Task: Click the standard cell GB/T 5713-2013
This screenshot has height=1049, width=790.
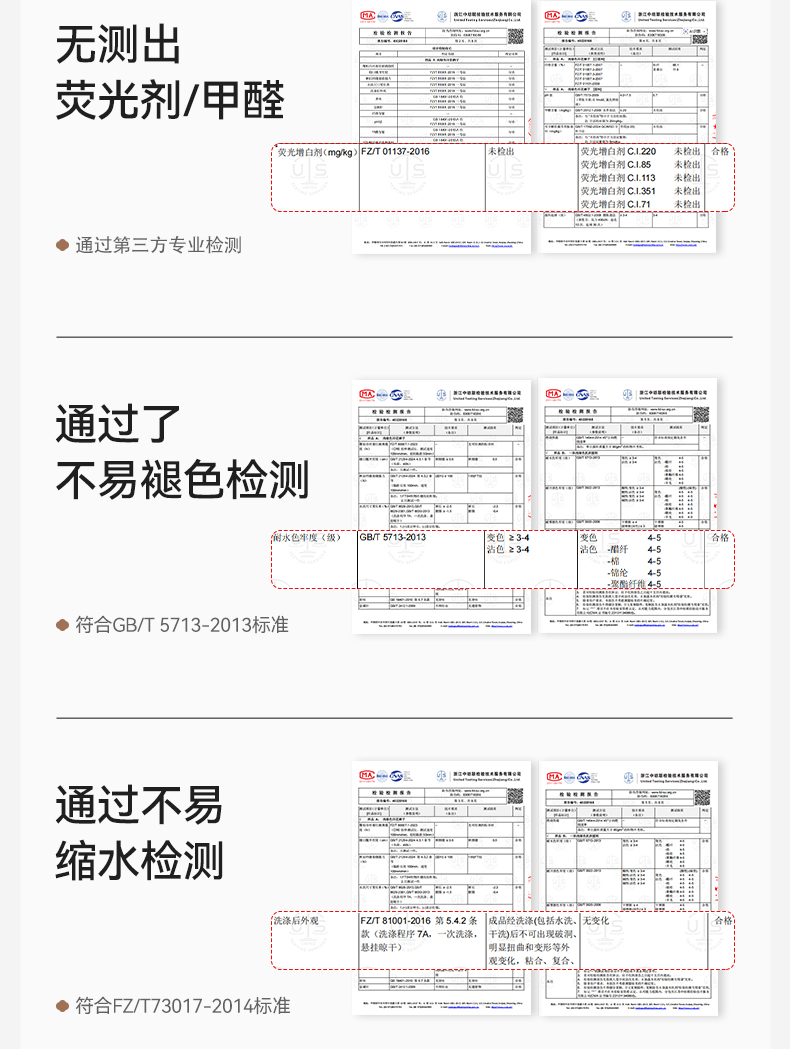Action: [x=393, y=537]
